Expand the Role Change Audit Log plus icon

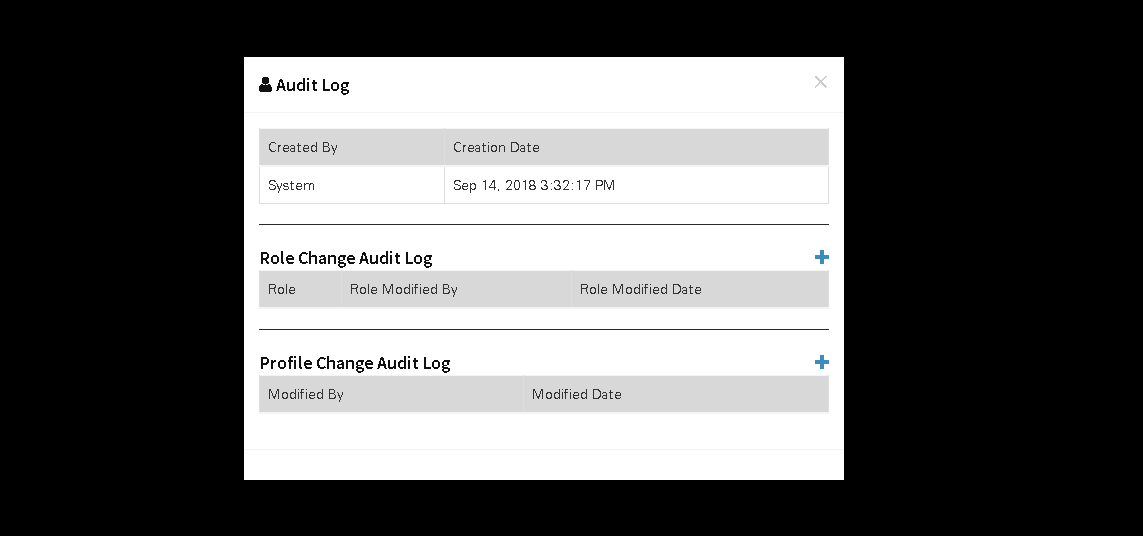point(822,257)
